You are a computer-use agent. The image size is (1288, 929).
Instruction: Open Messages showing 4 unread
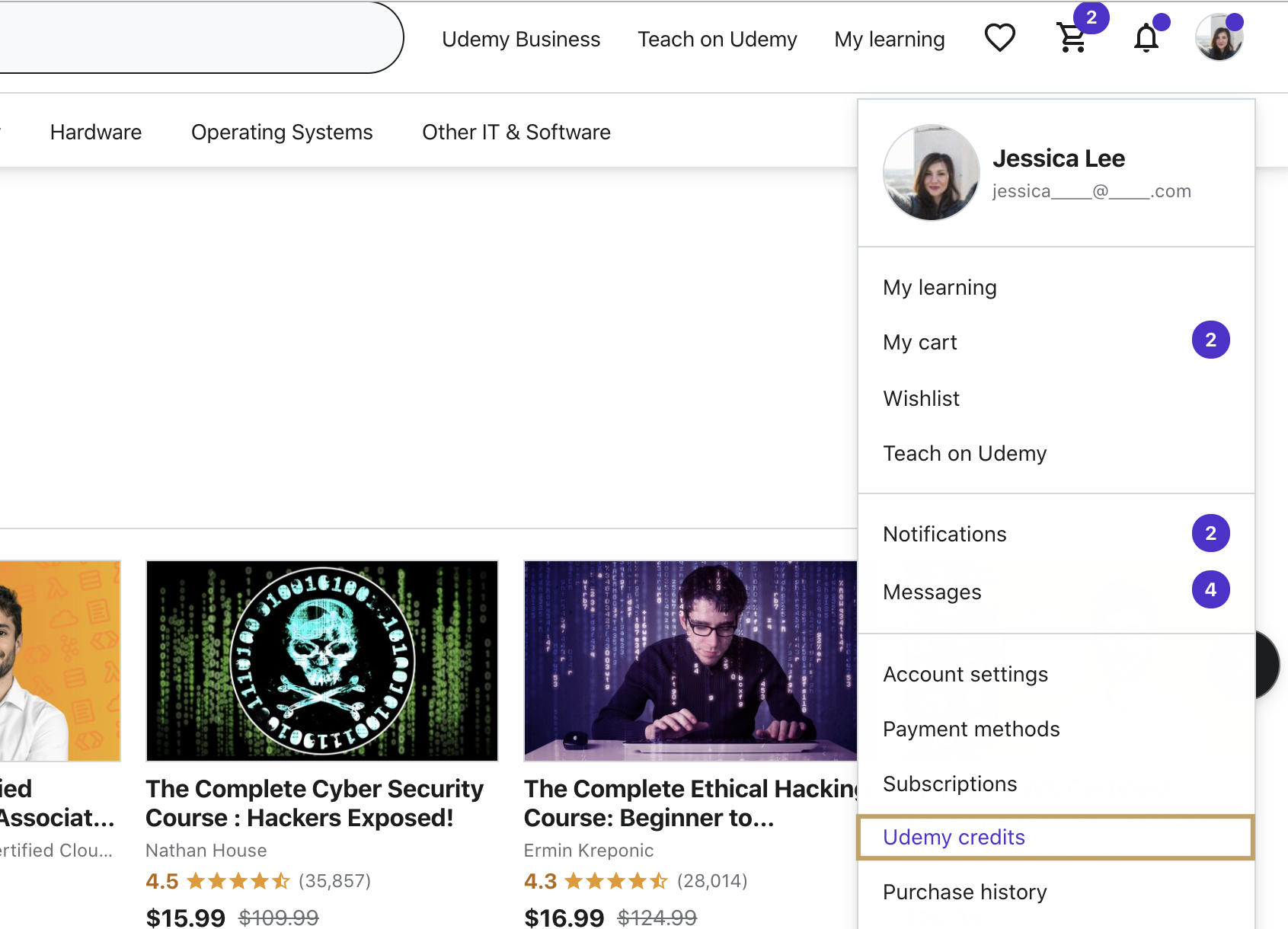point(932,592)
